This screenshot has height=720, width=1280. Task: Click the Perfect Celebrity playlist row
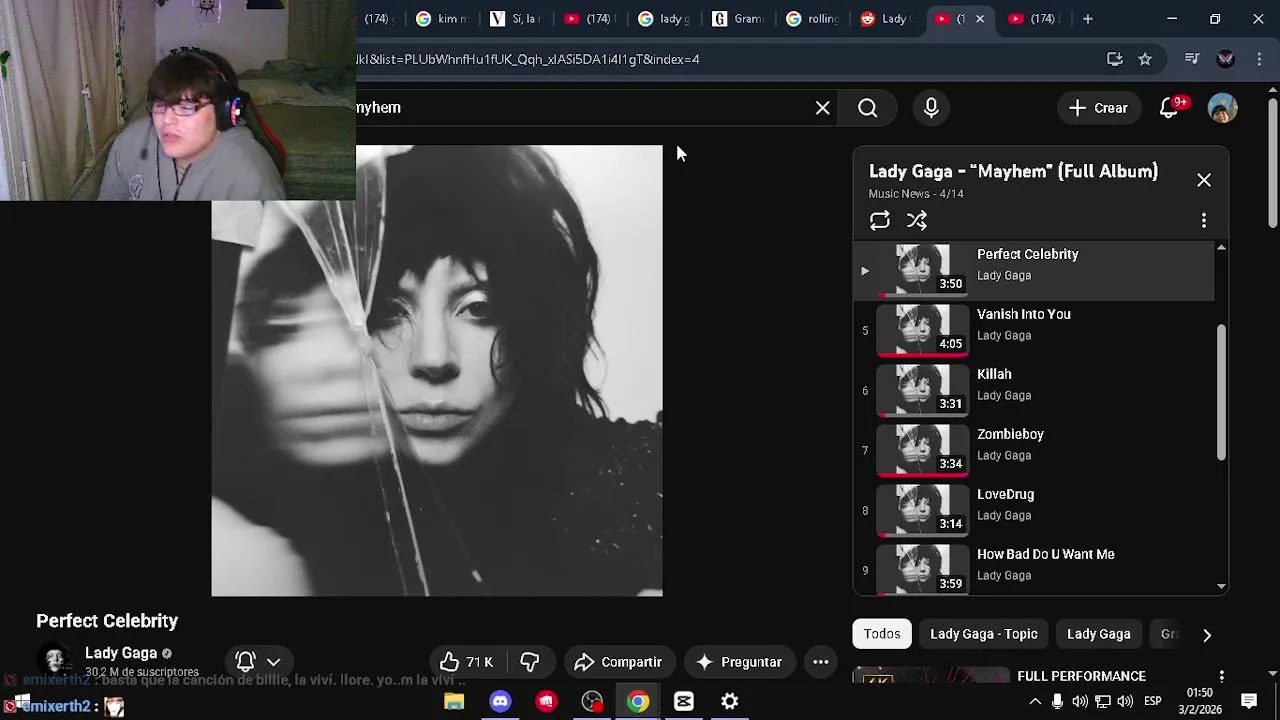pyautogui.click(x=1035, y=270)
